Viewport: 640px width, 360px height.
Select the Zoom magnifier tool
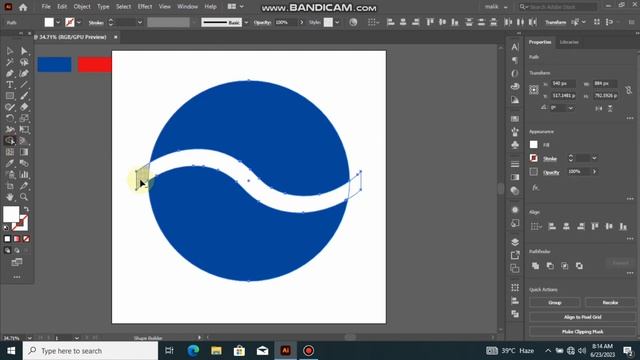coord(24,197)
